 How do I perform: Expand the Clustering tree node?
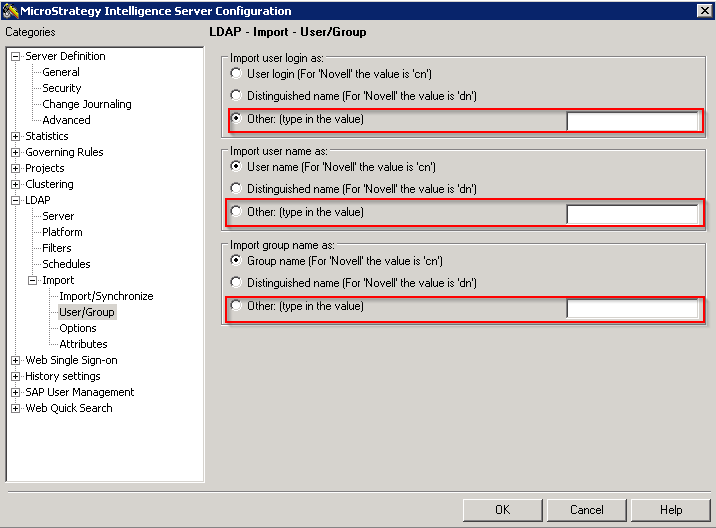16,185
